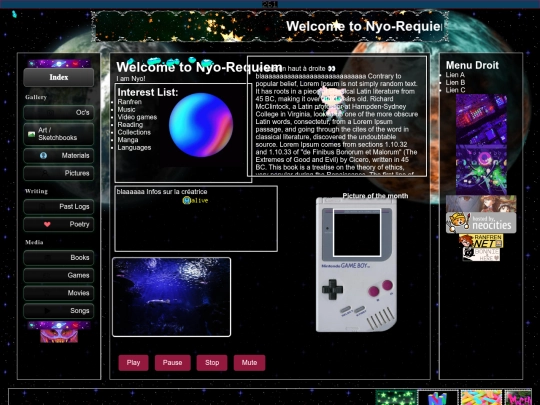Open the Movies media page

coord(59,293)
